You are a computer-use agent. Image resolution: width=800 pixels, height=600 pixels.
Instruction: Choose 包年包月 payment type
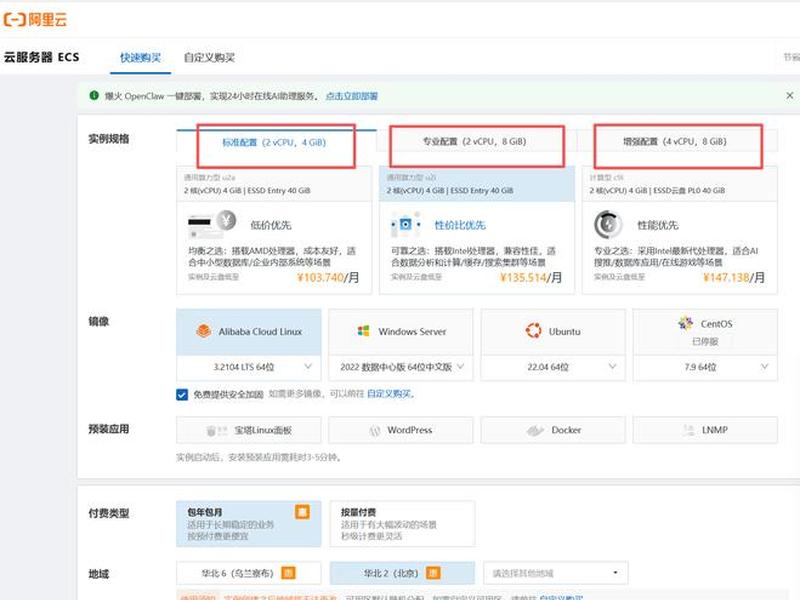pyautogui.click(x=248, y=524)
